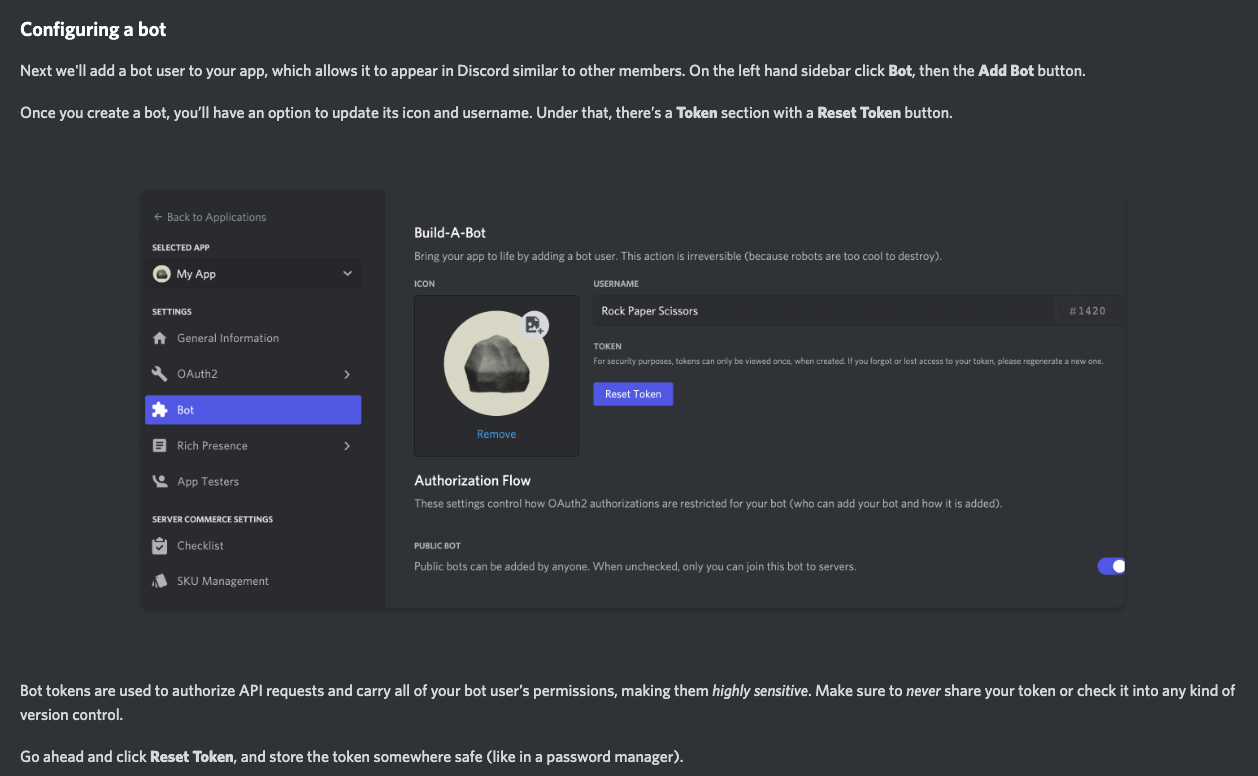Click the Rich Presence document icon
The height and width of the screenshot is (776, 1258).
[x=159, y=446]
